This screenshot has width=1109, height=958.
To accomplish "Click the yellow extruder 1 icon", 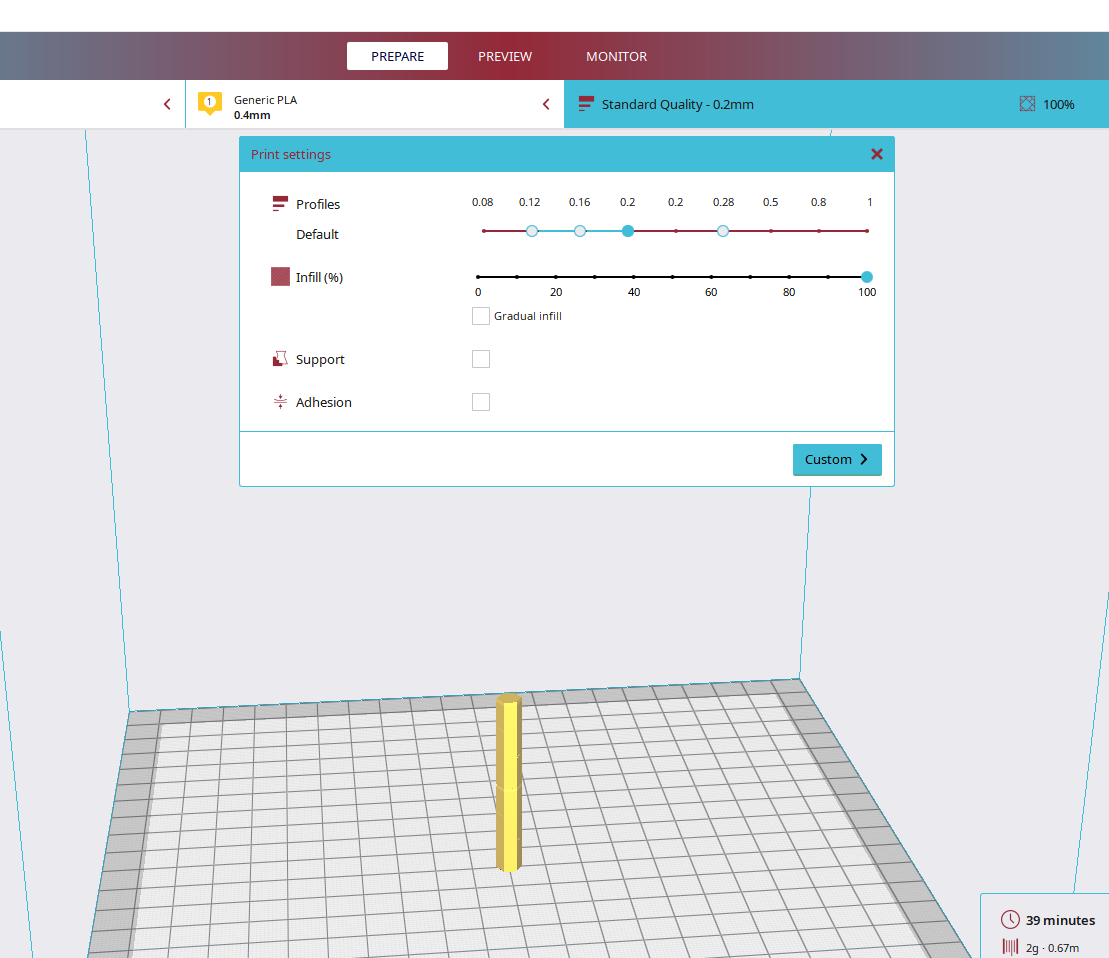I will [x=209, y=103].
